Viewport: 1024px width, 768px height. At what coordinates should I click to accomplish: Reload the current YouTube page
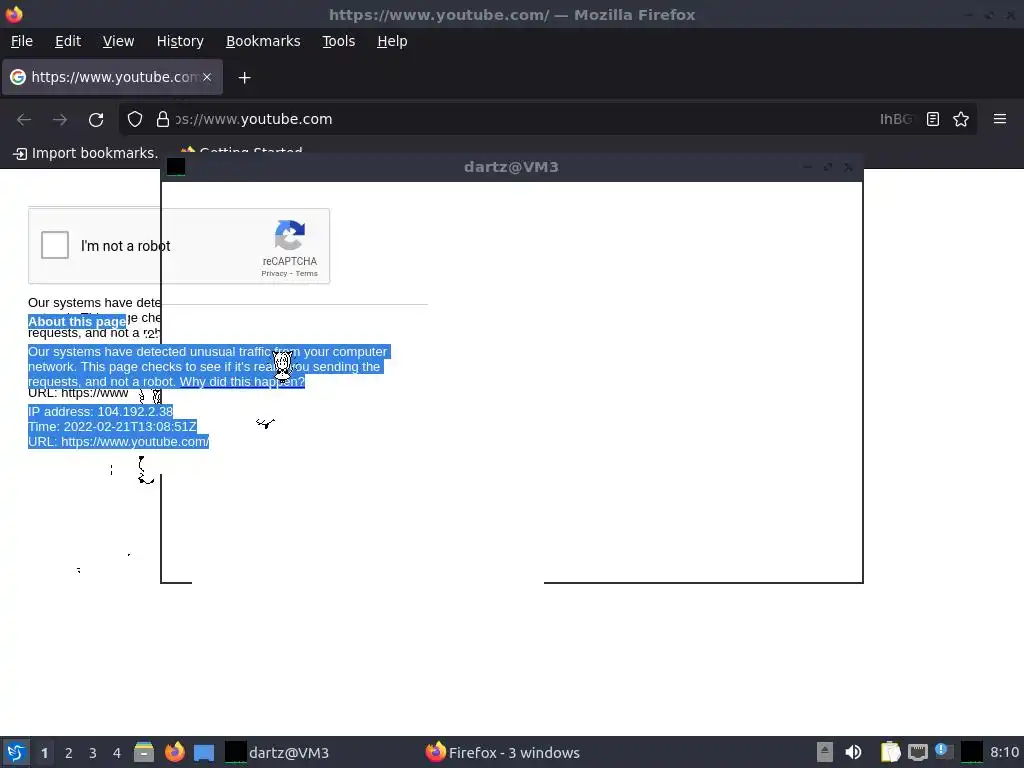click(x=96, y=120)
